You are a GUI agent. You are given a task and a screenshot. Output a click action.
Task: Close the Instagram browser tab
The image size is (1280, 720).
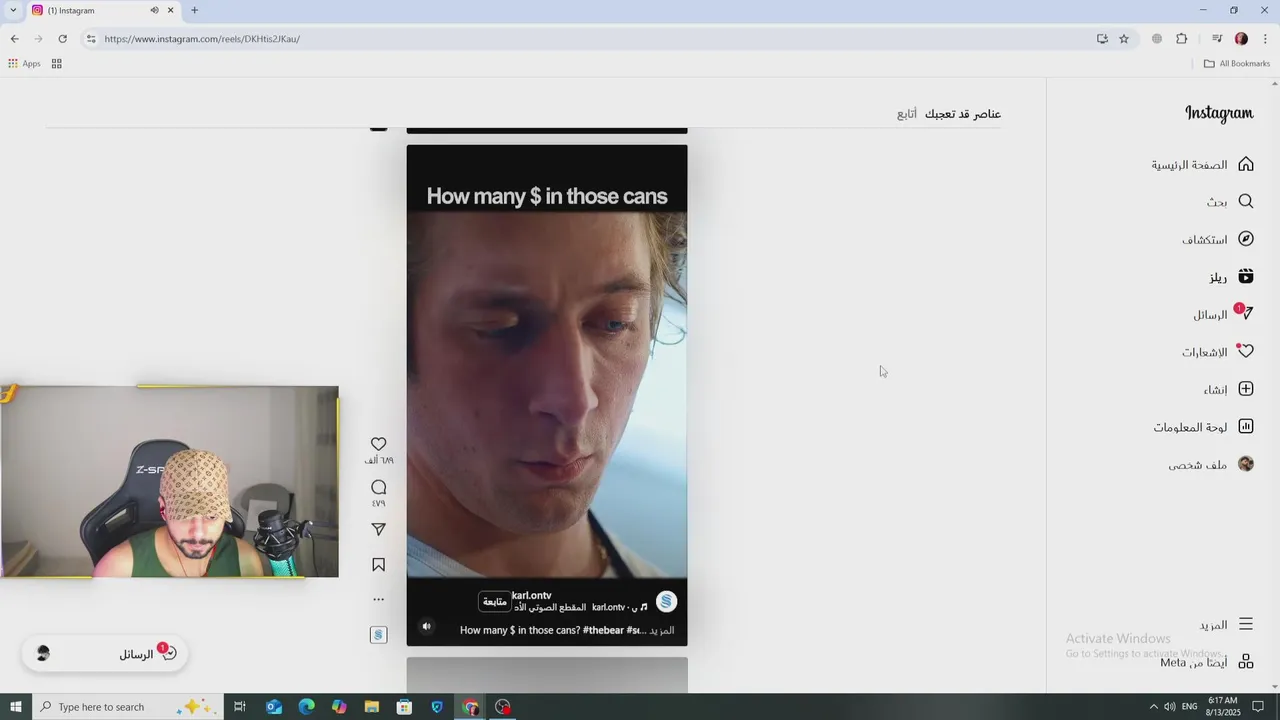[x=170, y=10]
